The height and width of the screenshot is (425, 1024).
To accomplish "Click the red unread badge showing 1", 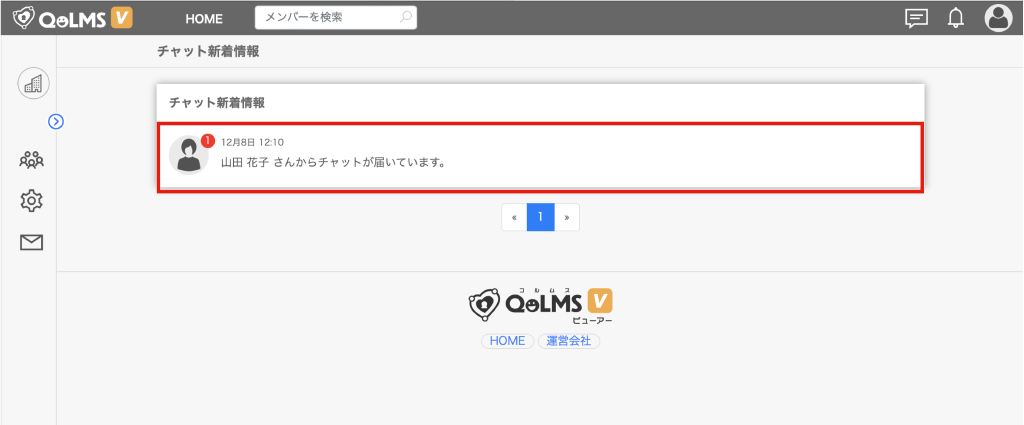I will (208, 141).
